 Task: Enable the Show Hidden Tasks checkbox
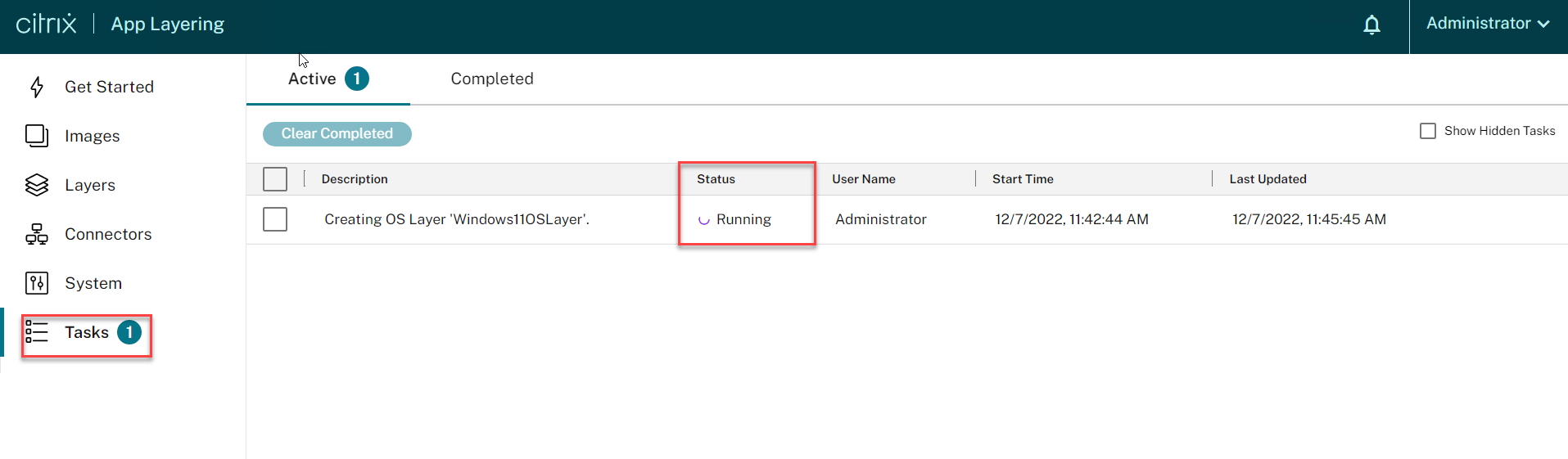[1428, 131]
